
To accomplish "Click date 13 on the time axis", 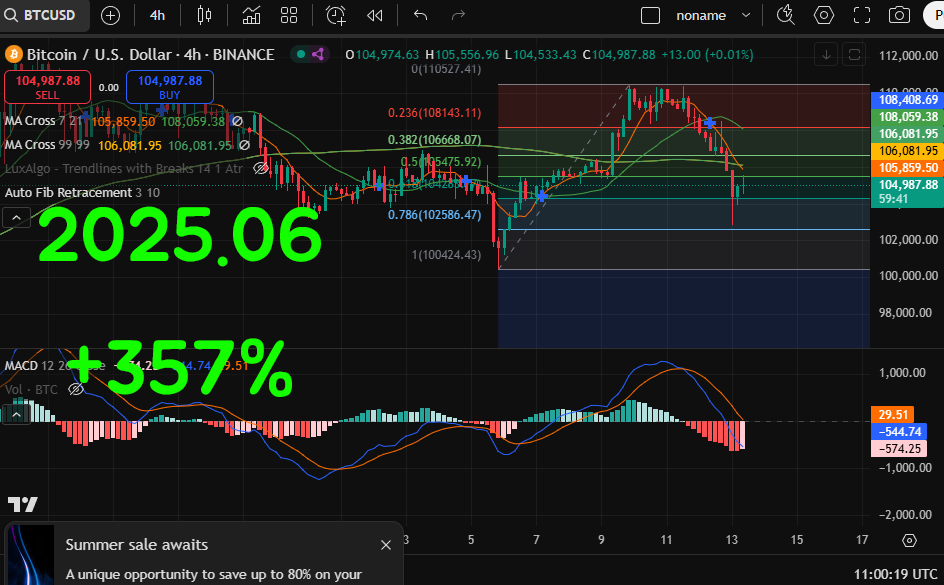I will click(731, 539).
